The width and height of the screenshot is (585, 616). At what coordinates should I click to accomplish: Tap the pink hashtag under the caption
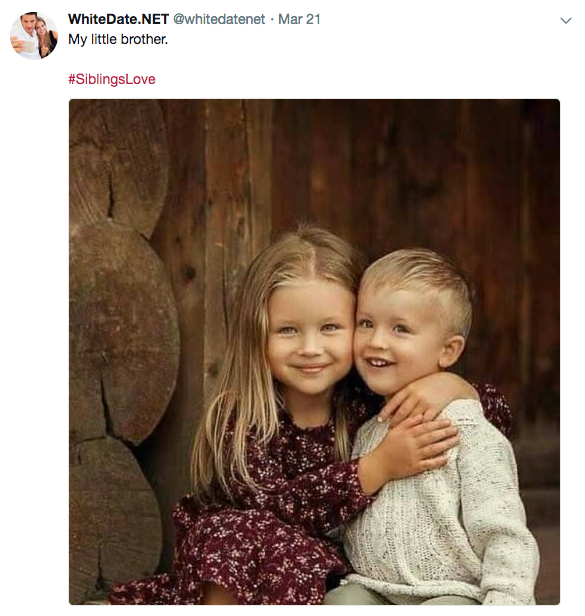click(x=112, y=79)
